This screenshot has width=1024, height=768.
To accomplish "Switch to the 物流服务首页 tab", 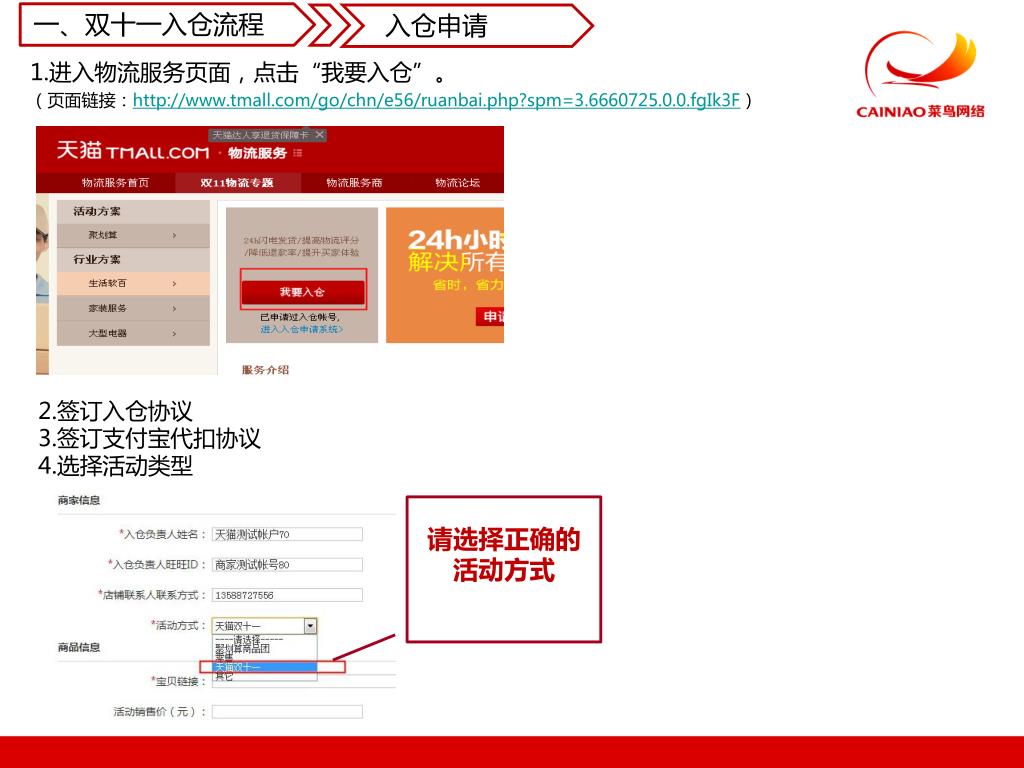I will click(116, 182).
